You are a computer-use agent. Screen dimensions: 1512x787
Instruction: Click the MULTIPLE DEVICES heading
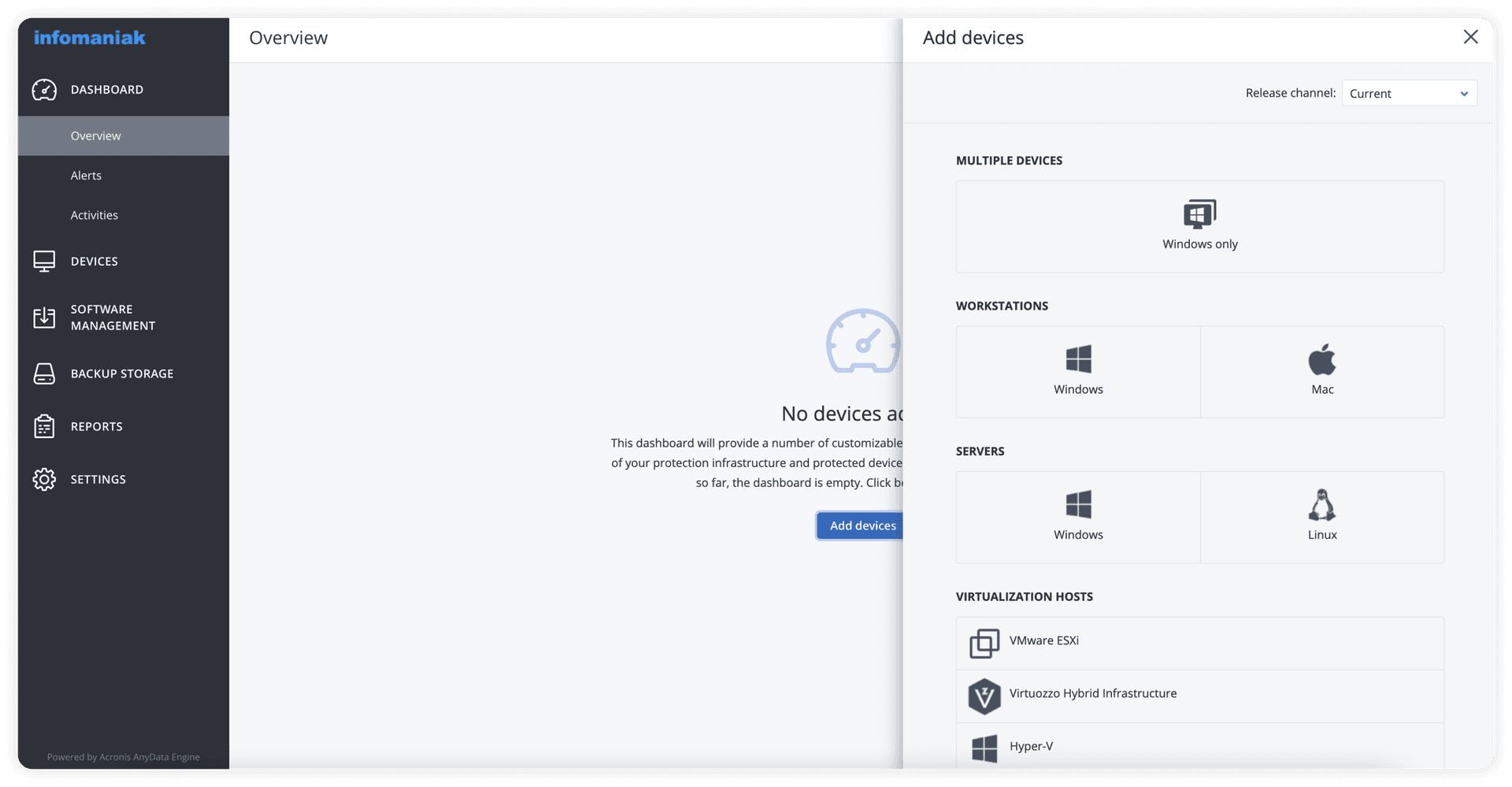pyautogui.click(x=1009, y=161)
